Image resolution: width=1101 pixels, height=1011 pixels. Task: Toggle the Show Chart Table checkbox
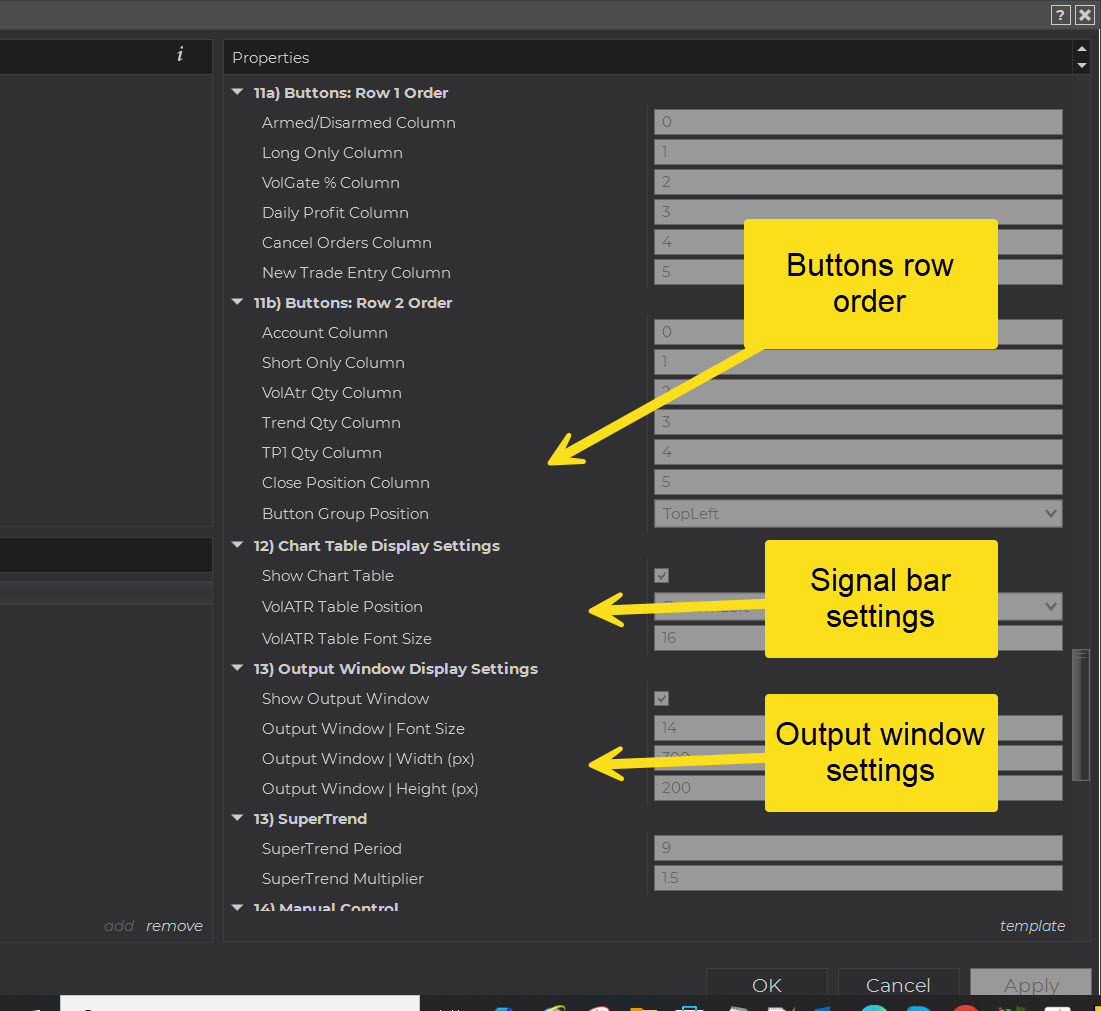(x=661, y=576)
